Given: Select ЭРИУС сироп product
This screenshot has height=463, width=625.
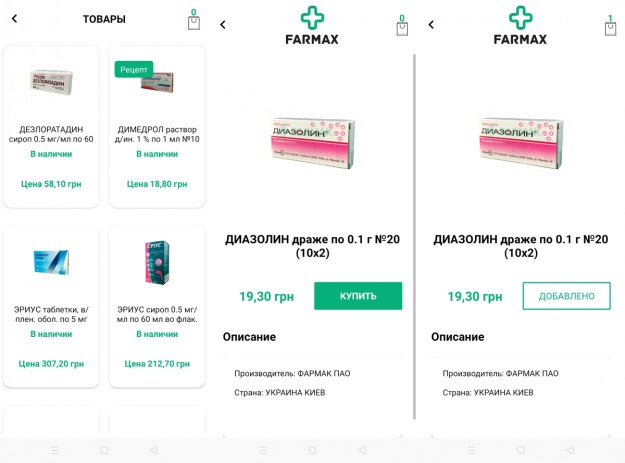Looking at the screenshot, I should [x=157, y=307].
